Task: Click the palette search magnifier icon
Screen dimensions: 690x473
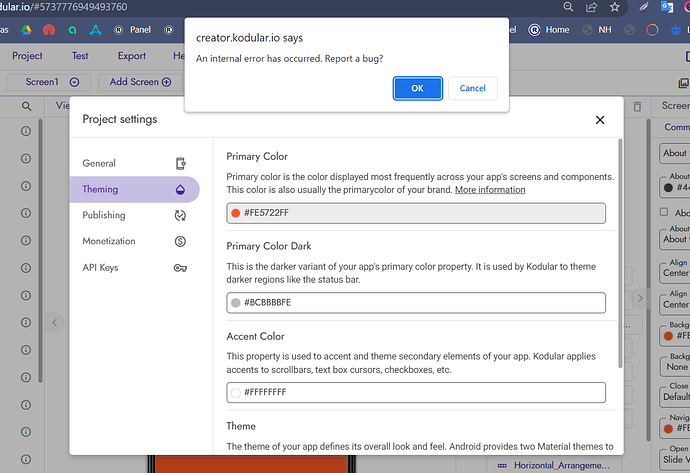Action: (26, 106)
